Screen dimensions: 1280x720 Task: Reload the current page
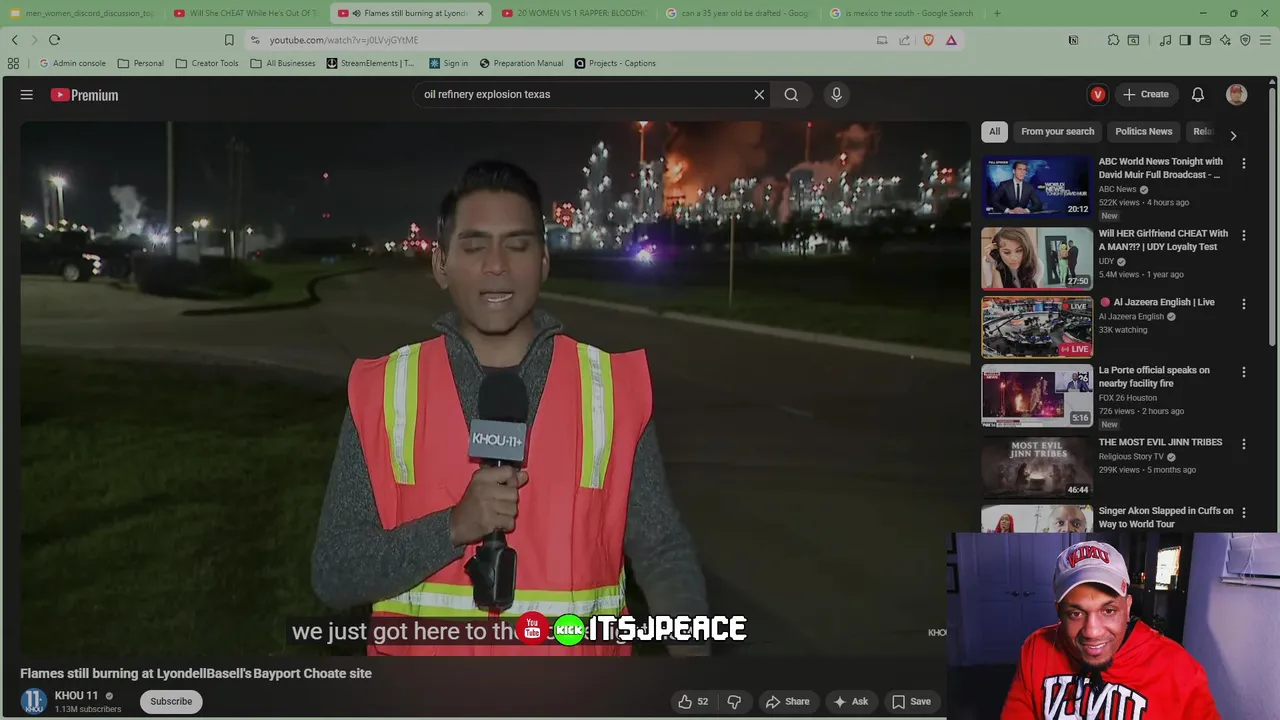(54, 40)
